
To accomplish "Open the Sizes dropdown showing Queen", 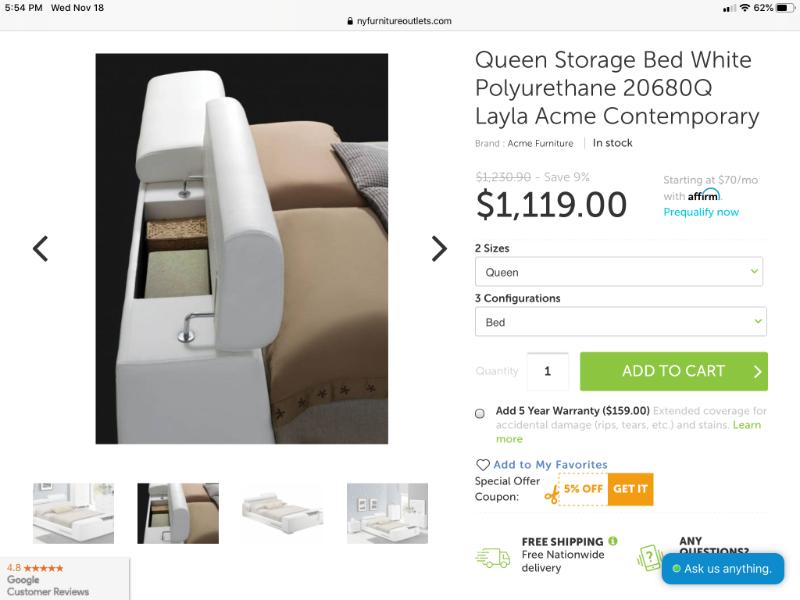I will [618, 272].
